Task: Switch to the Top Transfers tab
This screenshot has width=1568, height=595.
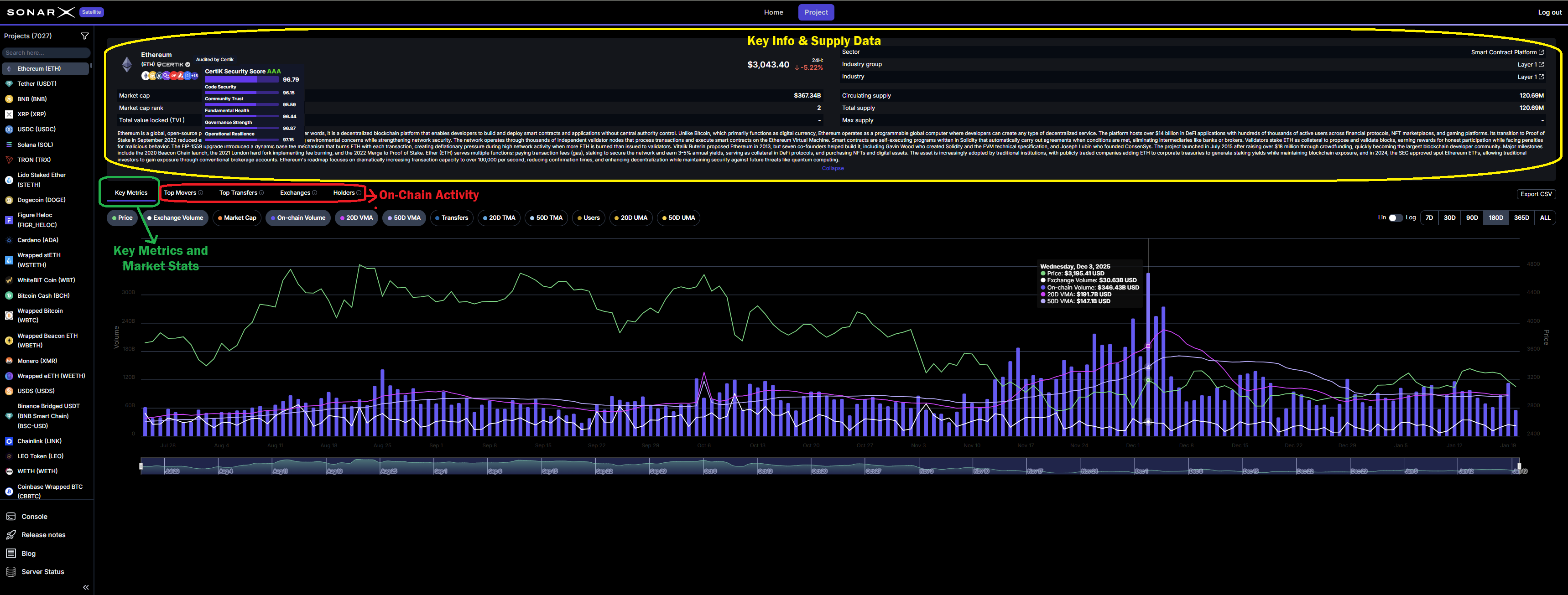Action: pos(238,193)
